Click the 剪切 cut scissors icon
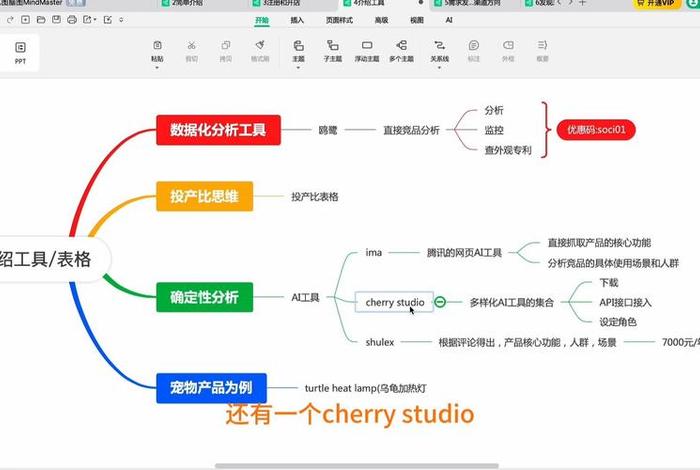The height and width of the screenshot is (470, 700). pos(192,45)
